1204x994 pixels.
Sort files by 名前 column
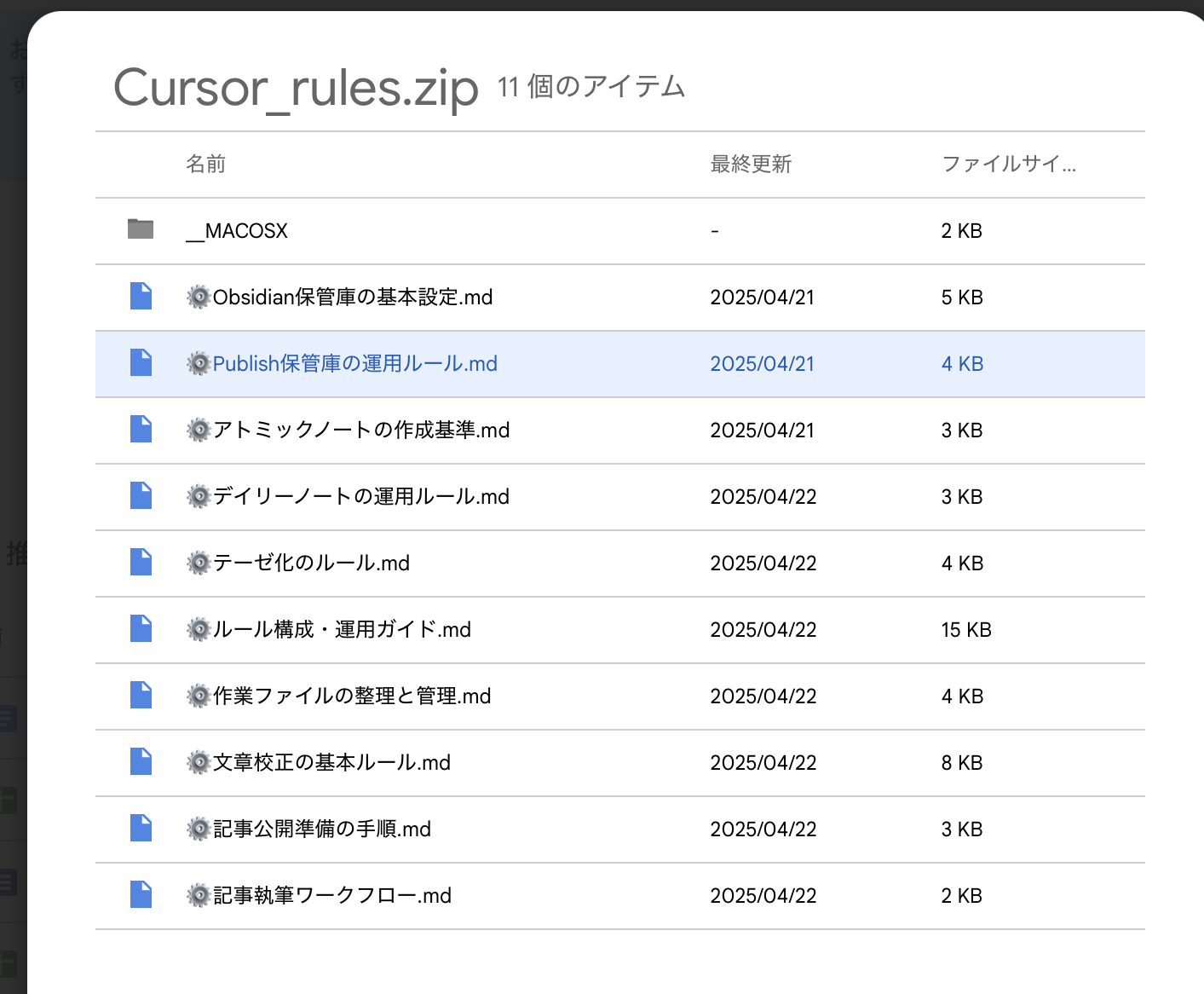(x=206, y=164)
